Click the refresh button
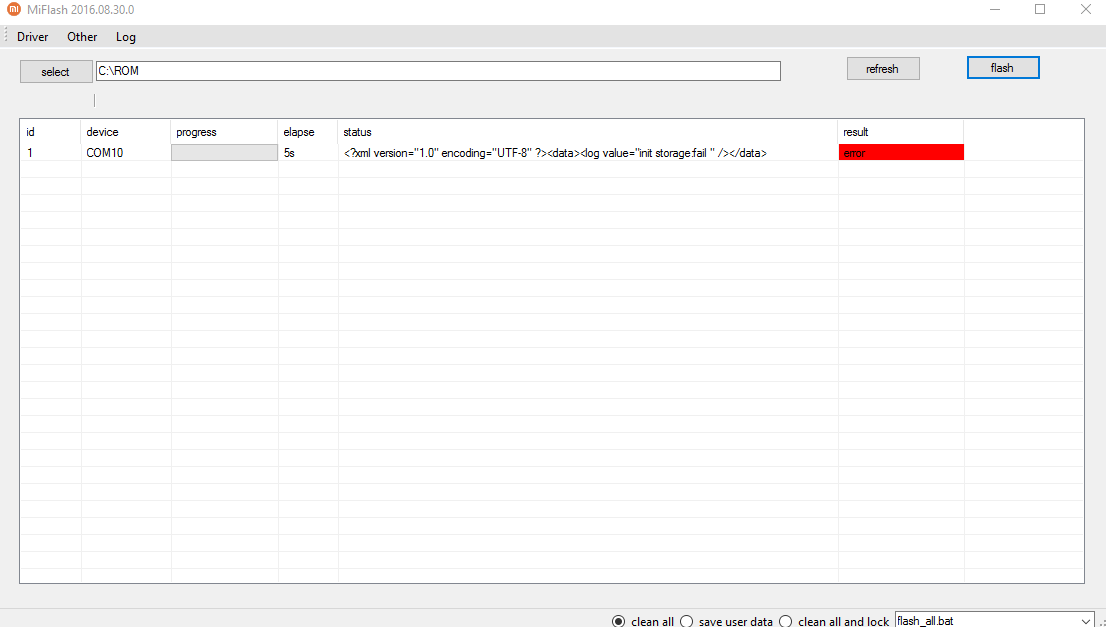Screen dimensions: 1106x627 pos(882,68)
